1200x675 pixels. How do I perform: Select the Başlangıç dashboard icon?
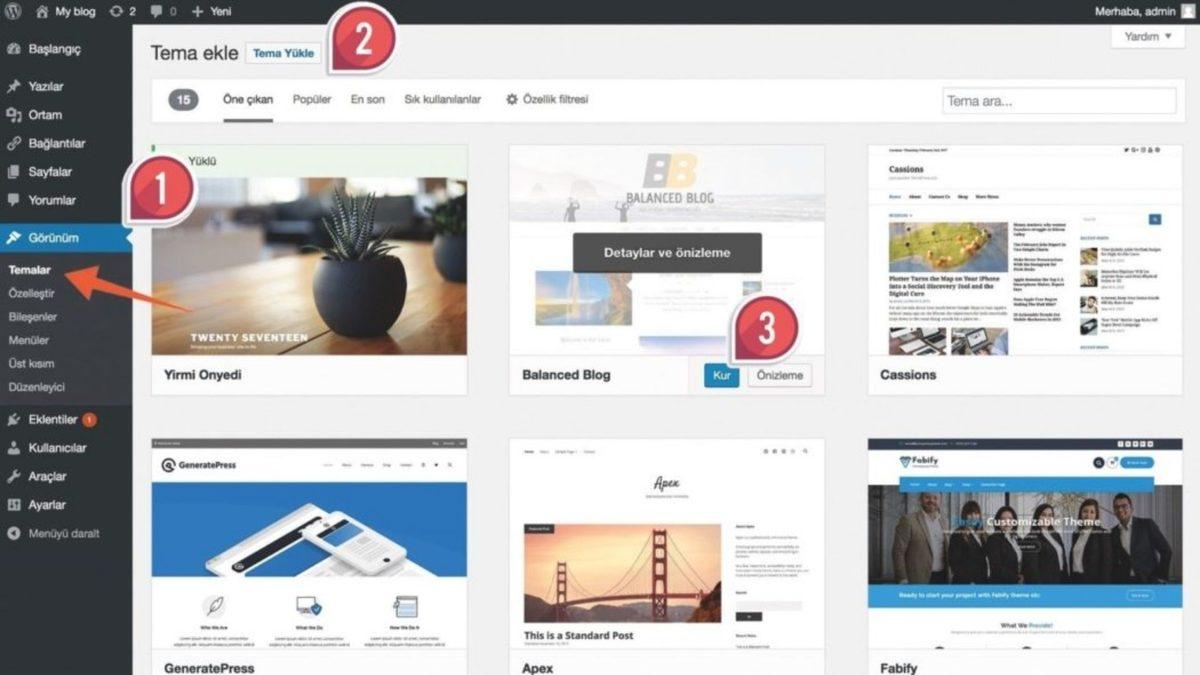click(12, 49)
